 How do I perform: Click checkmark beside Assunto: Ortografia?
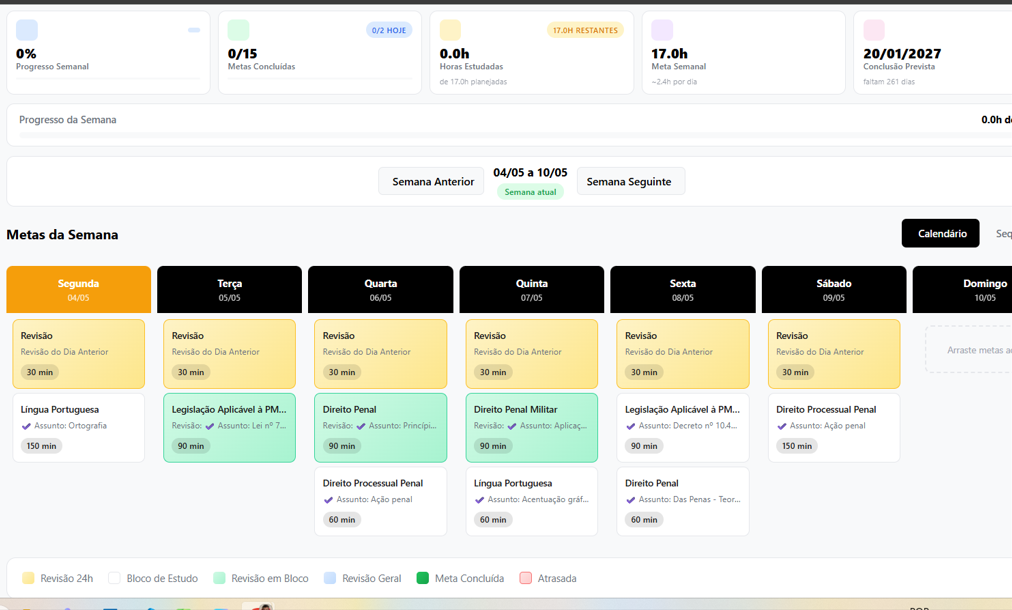26,426
